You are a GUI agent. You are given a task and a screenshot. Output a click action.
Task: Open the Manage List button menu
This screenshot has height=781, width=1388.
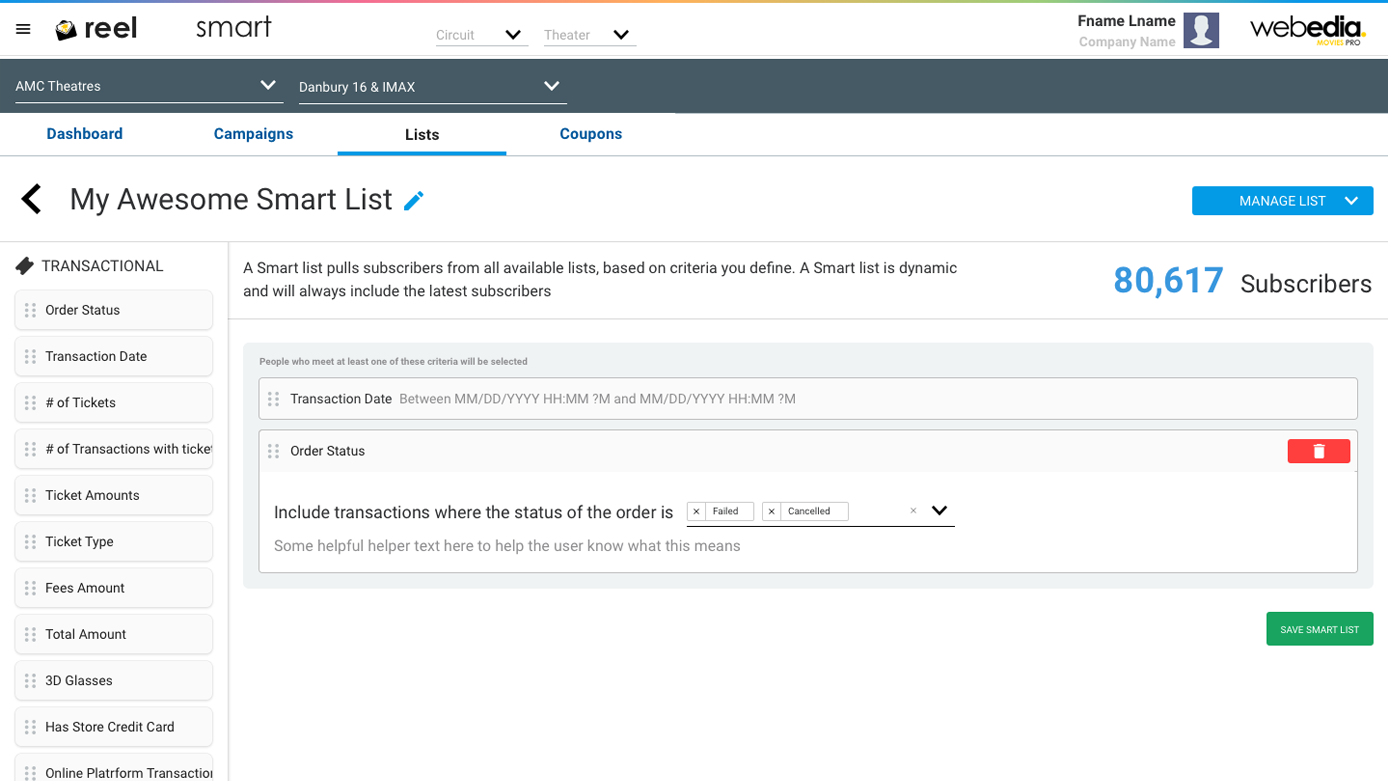[x=1282, y=201]
